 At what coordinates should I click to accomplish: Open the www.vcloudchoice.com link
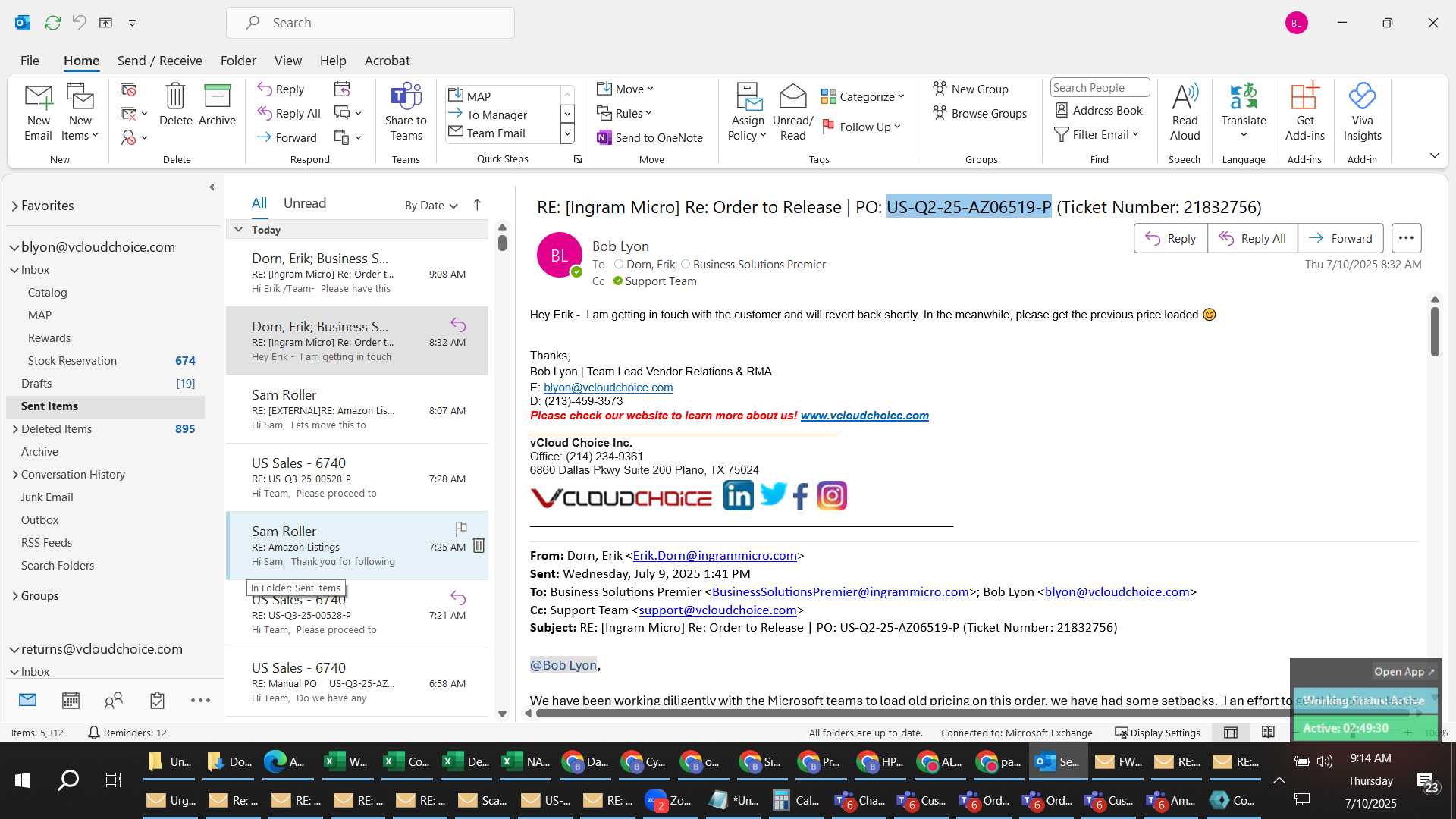[x=864, y=416]
